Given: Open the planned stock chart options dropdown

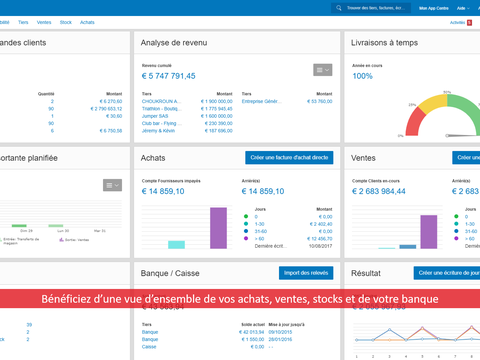Looking at the screenshot, I should [x=112, y=185].
